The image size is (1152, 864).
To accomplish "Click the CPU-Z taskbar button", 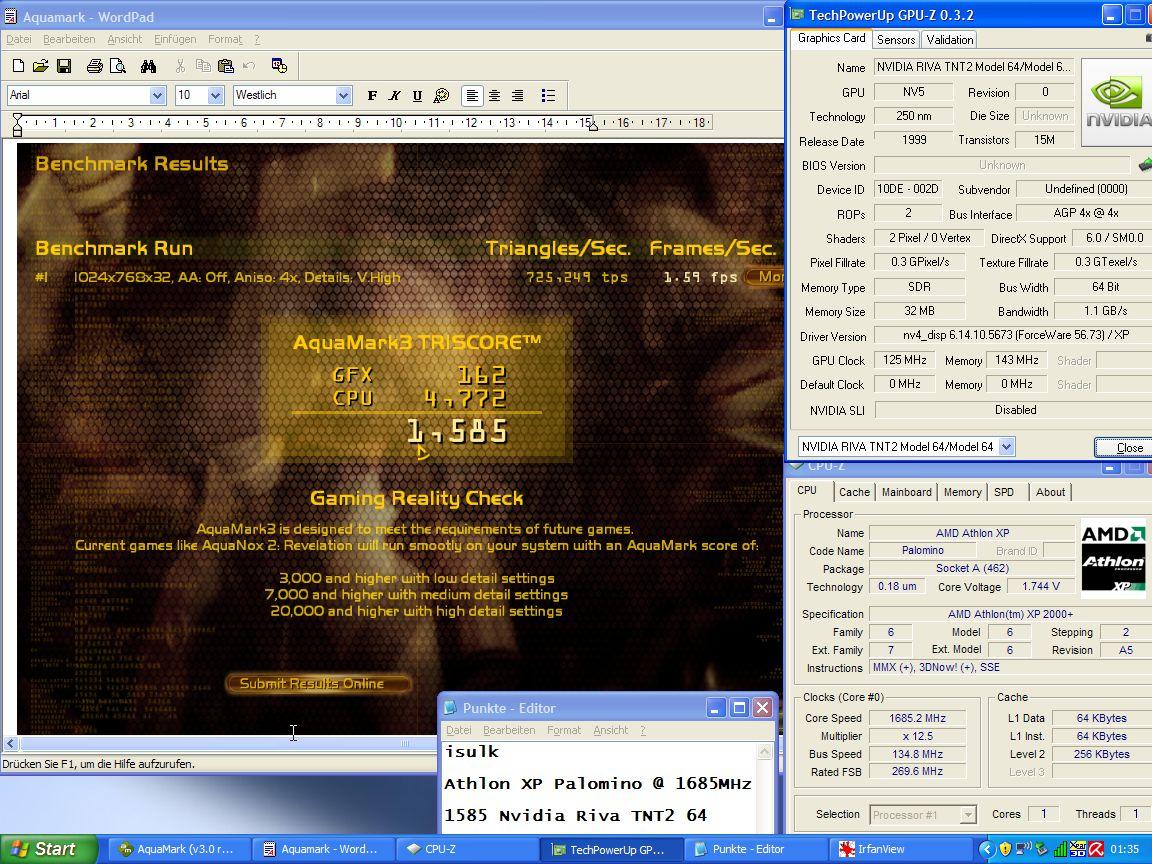I will (x=467, y=849).
